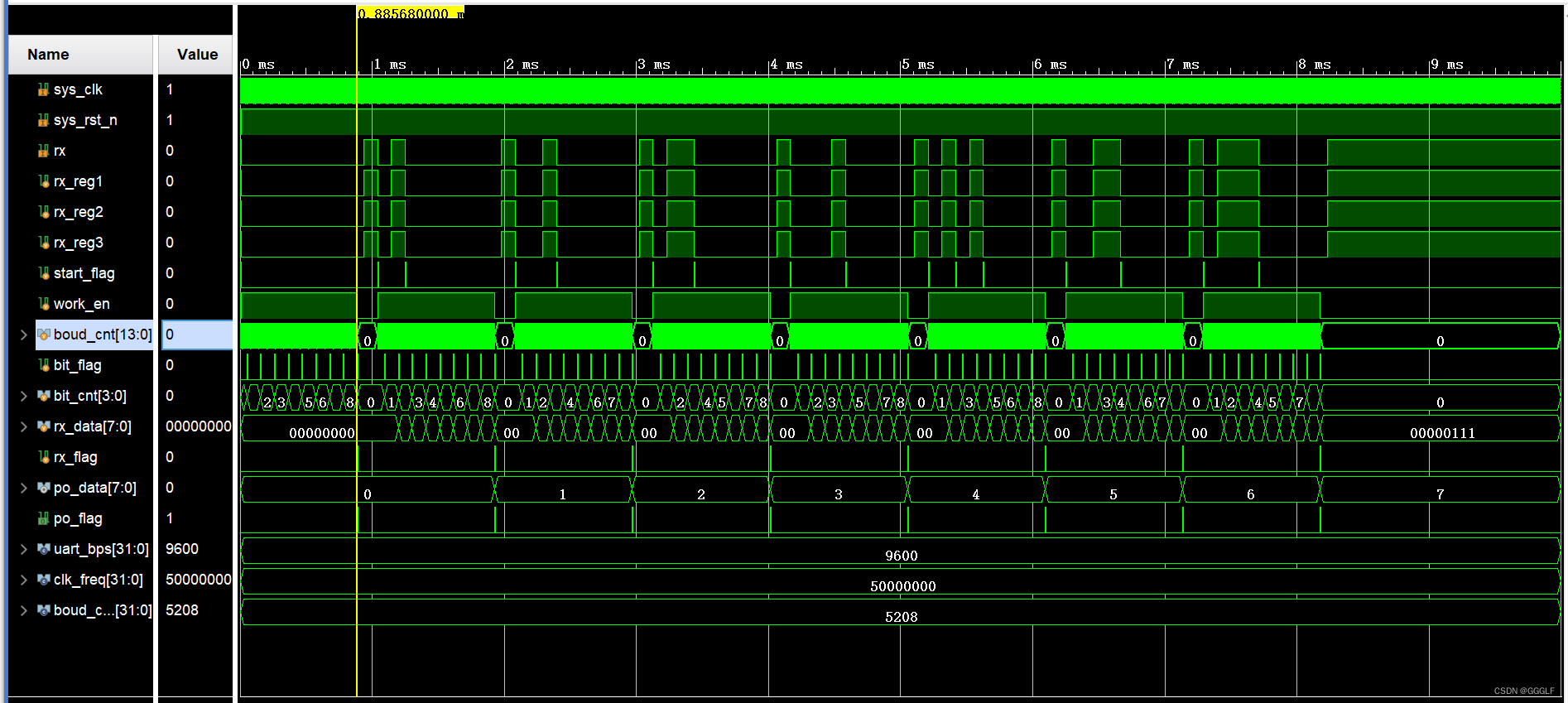Select the start_flag signal row

coord(84,273)
